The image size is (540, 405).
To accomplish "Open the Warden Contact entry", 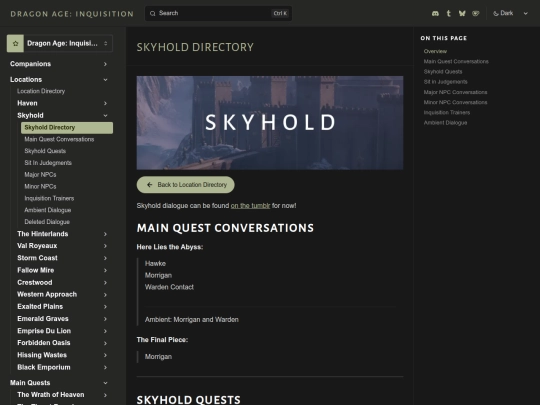I will coord(169,287).
